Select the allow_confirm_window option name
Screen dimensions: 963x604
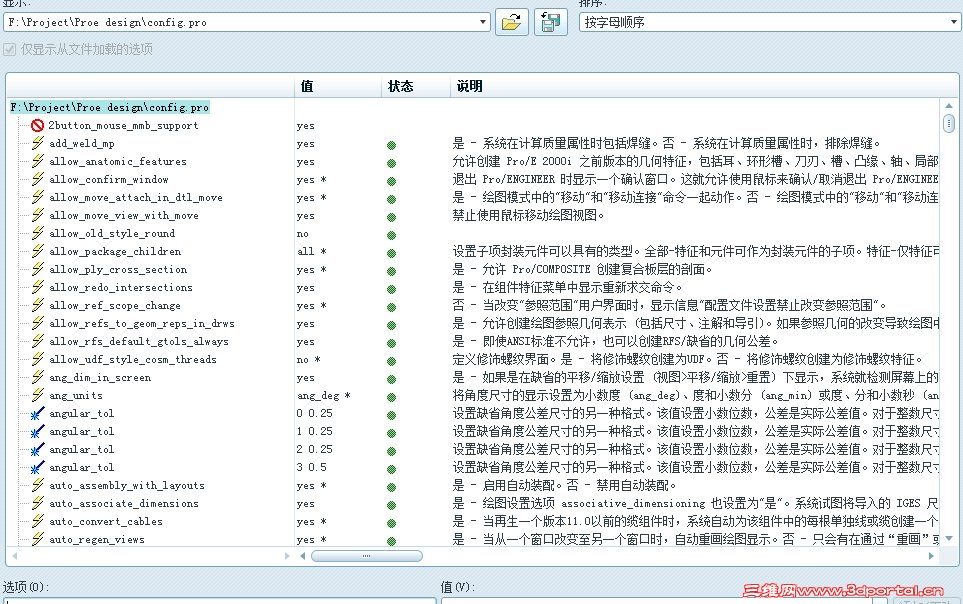click(109, 179)
